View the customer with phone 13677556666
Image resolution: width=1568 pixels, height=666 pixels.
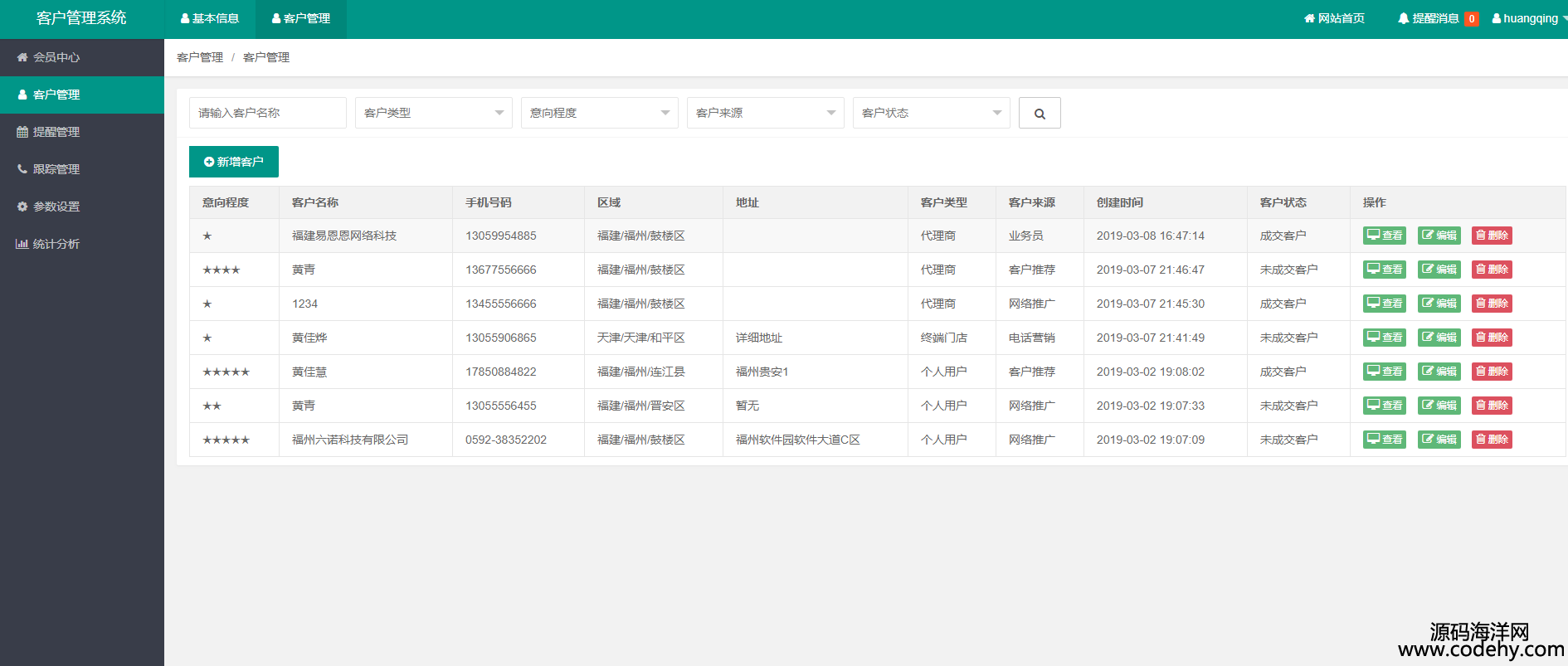[1385, 270]
